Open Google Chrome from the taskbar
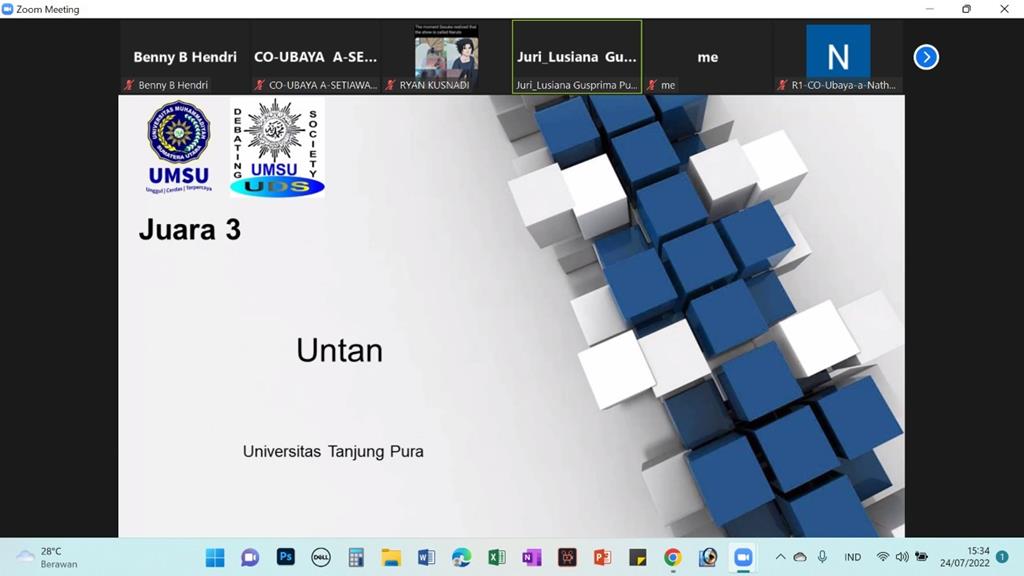 tap(673, 557)
